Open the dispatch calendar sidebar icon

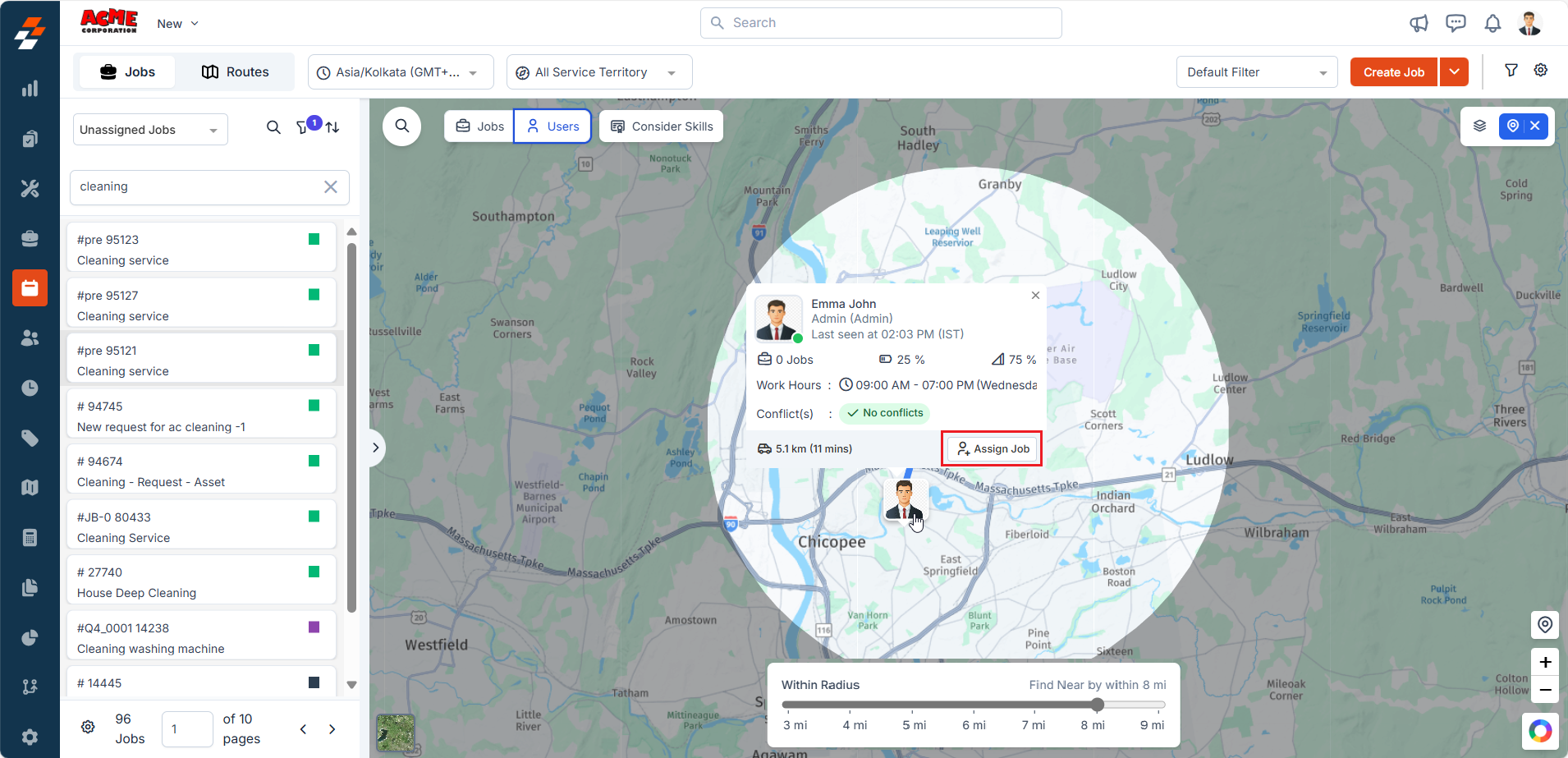(x=30, y=288)
